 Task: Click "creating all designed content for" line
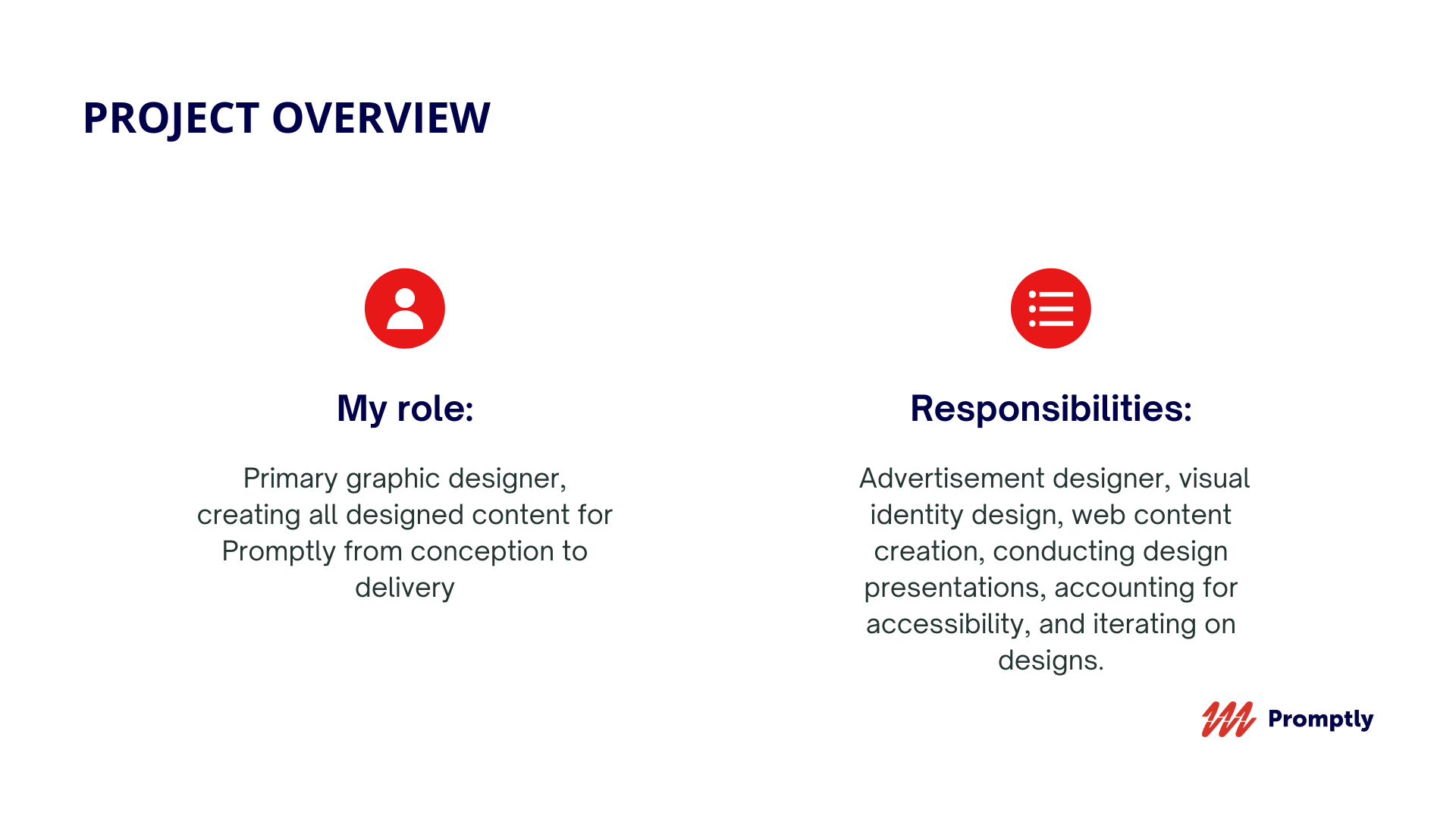404,515
